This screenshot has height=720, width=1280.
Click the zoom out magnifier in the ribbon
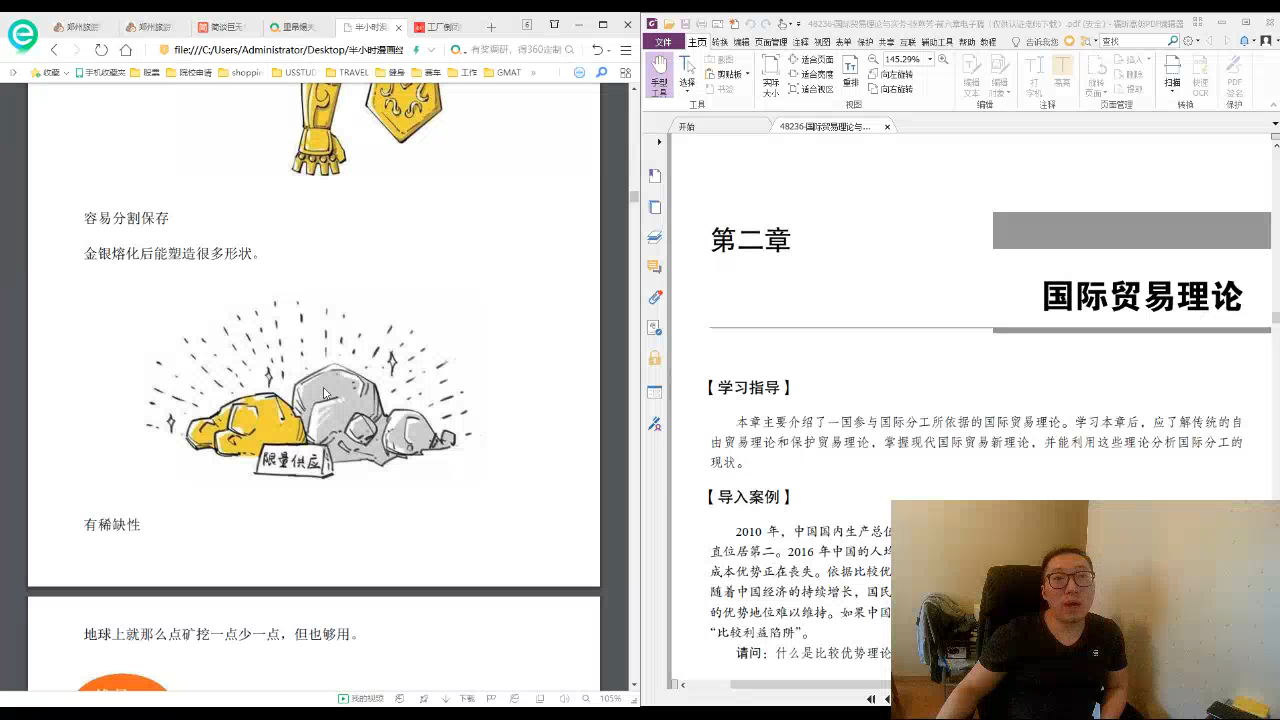click(x=873, y=60)
